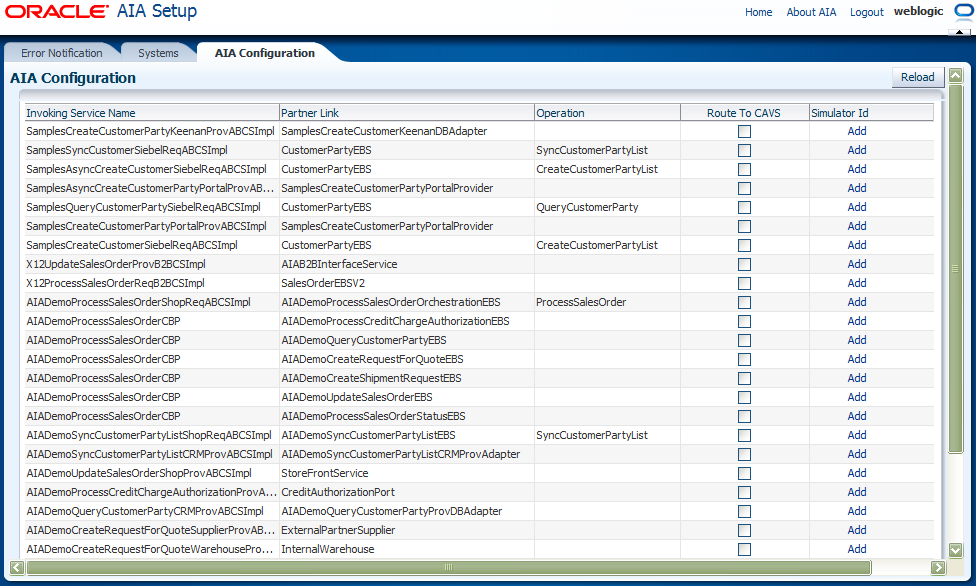This screenshot has height=586, width=976.
Task: Click the scroll down arrow of vertical scrollbar
Action: [955, 550]
